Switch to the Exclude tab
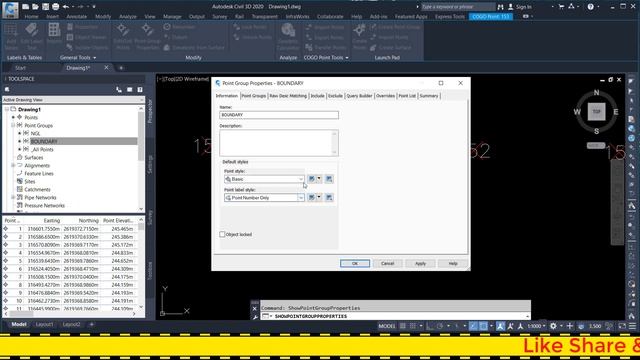The width and height of the screenshot is (640, 360). (x=335, y=96)
